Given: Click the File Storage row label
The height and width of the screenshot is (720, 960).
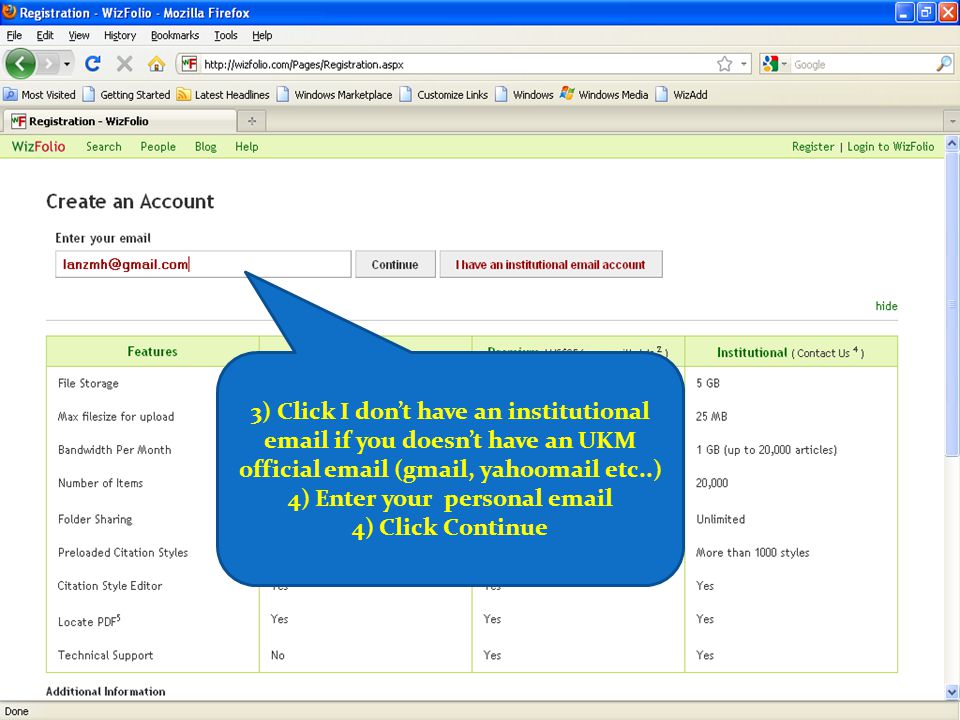Looking at the screenshot, I should [x=88, y=383].
